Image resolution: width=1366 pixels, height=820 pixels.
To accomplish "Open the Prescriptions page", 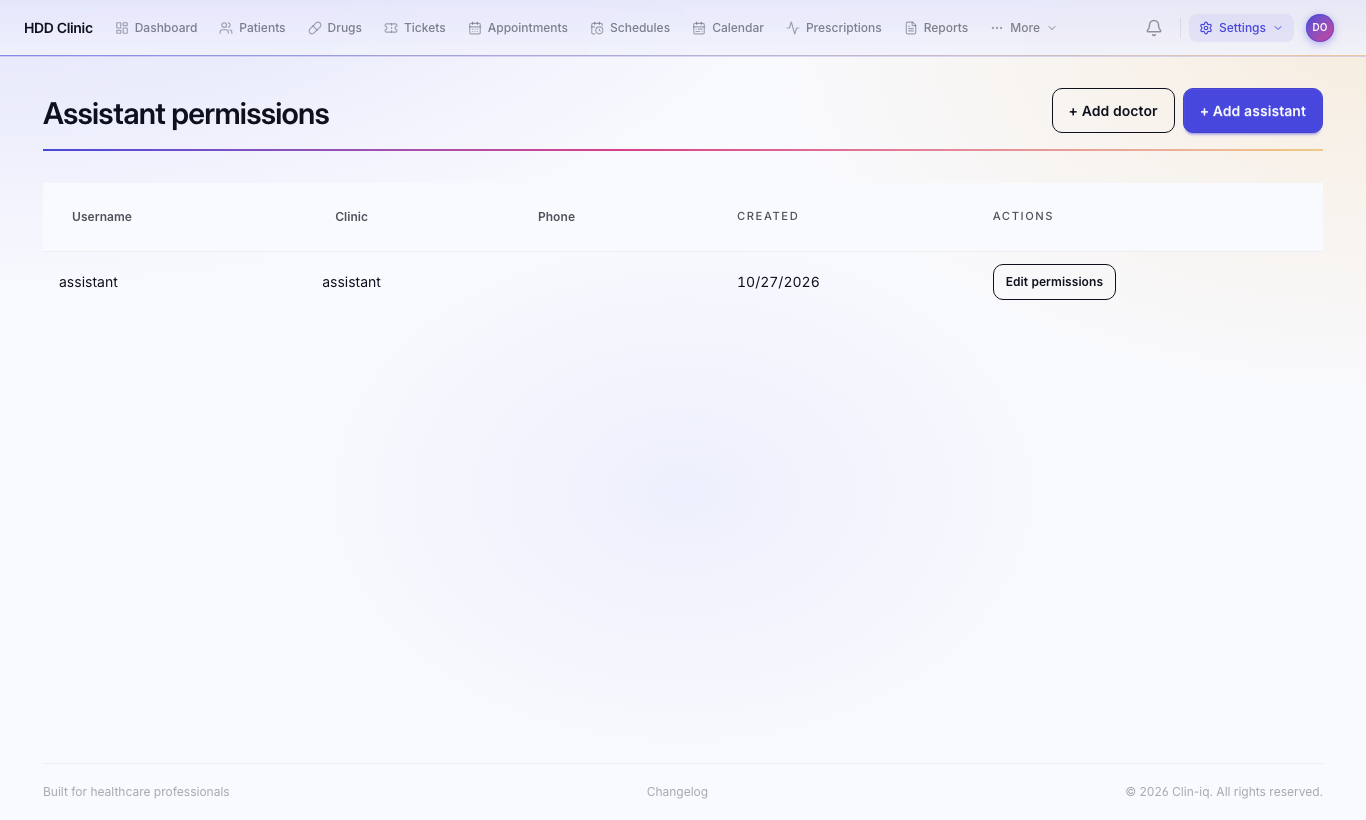I will tap(834, 28).
